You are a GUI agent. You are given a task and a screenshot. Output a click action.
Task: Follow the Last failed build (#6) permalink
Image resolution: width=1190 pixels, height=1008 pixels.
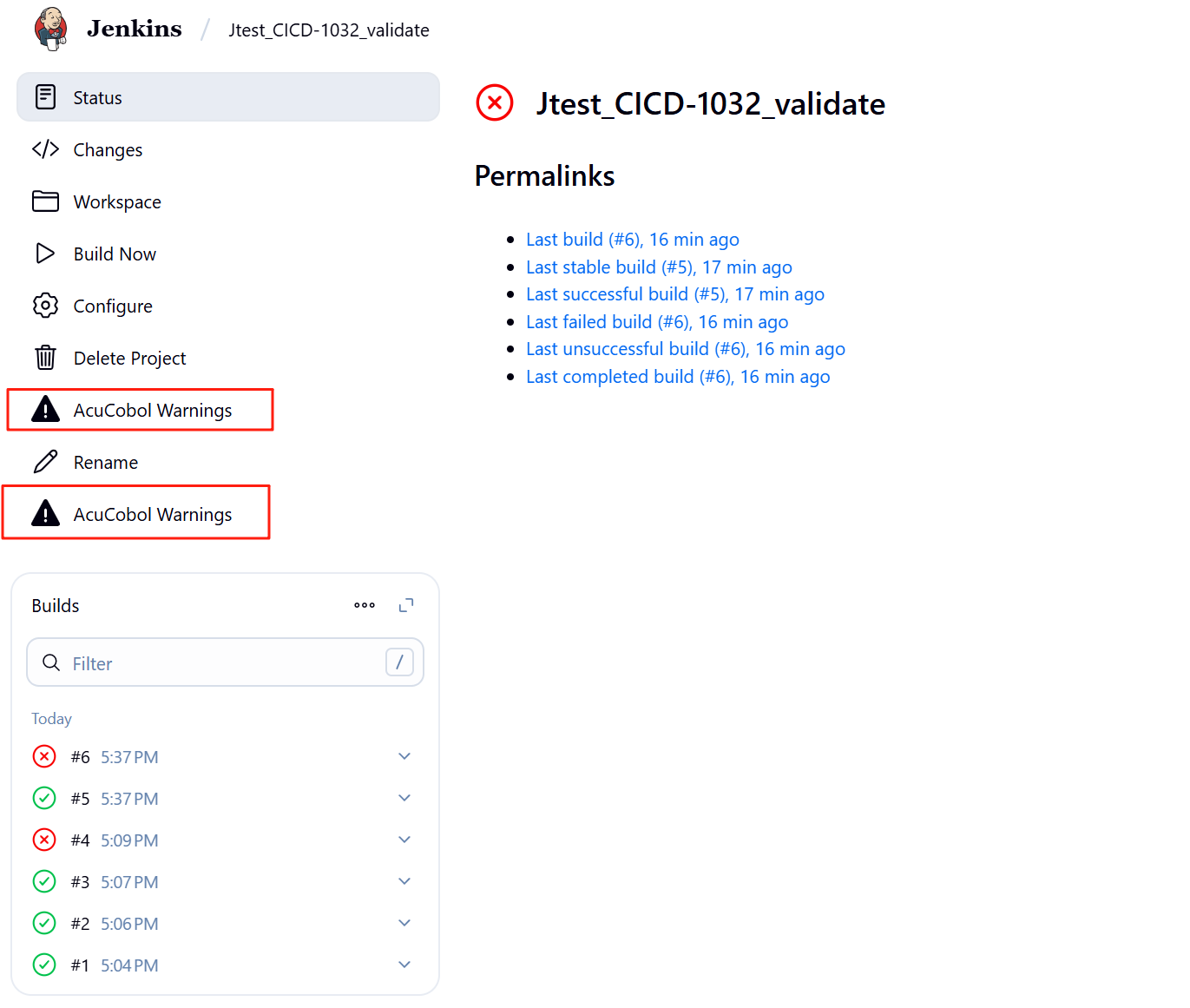(x=657, y=322)
